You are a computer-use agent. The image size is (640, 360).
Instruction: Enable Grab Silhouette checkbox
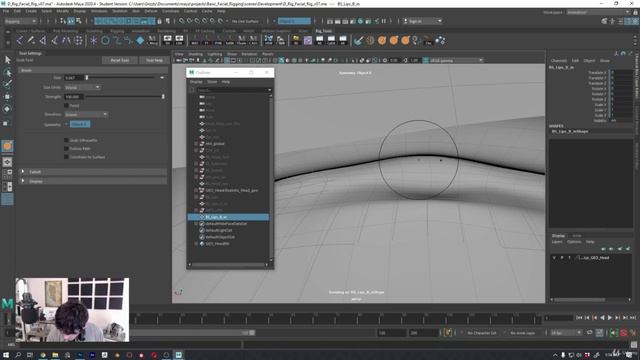click(x=66, y=140)
